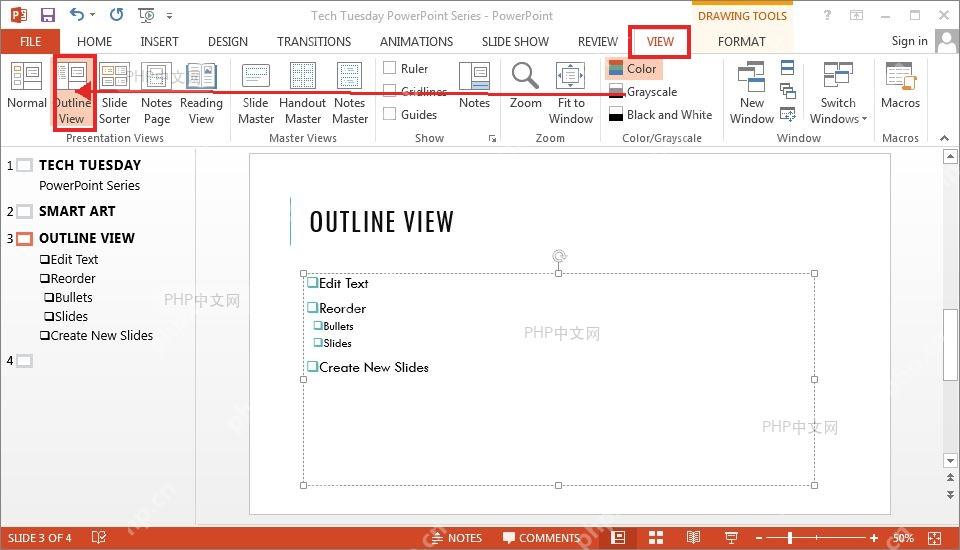Enable the Ruler checkbox
Screen dimensions: 960x550
(x=389, y=67)
